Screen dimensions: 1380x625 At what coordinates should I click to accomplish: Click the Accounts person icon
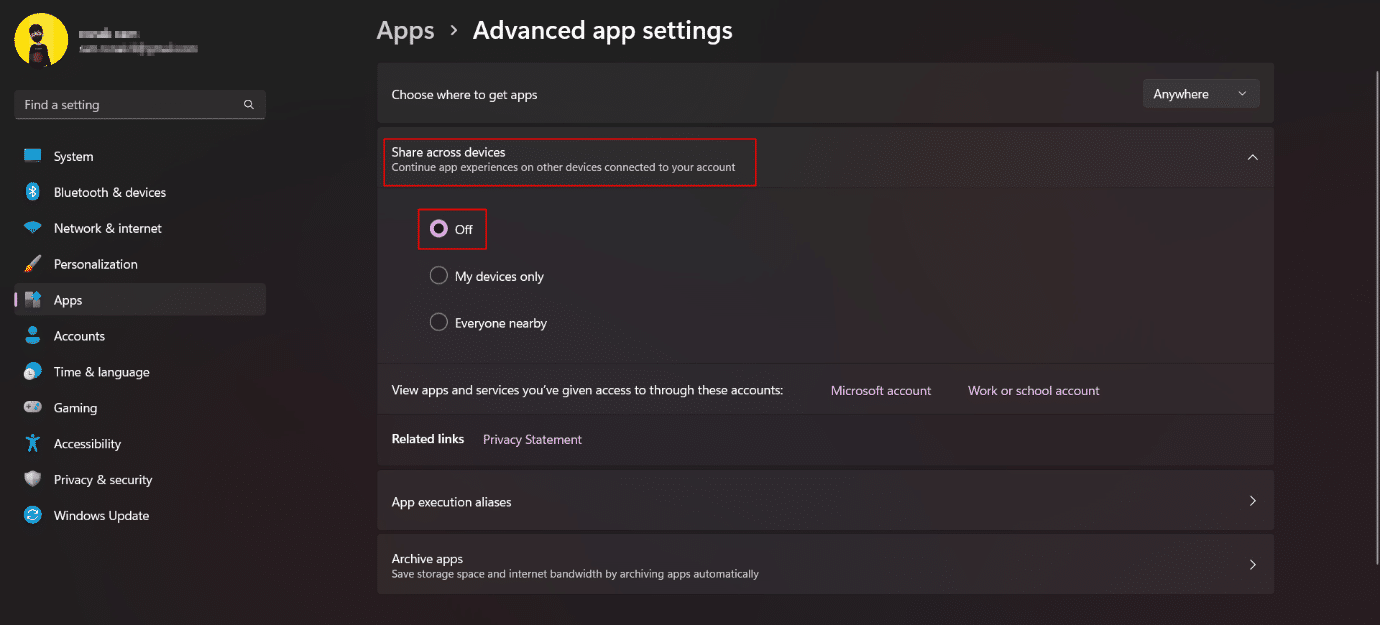point(33,336)
